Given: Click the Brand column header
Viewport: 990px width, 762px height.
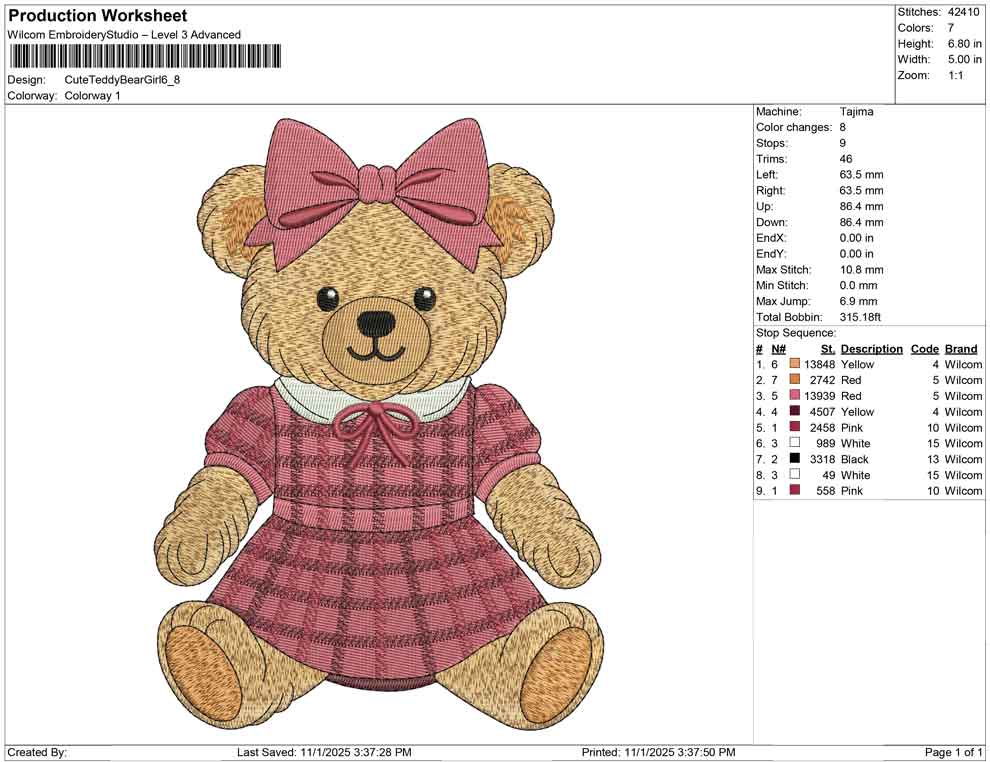Looking at the screenshot, I should pos(961,348).
